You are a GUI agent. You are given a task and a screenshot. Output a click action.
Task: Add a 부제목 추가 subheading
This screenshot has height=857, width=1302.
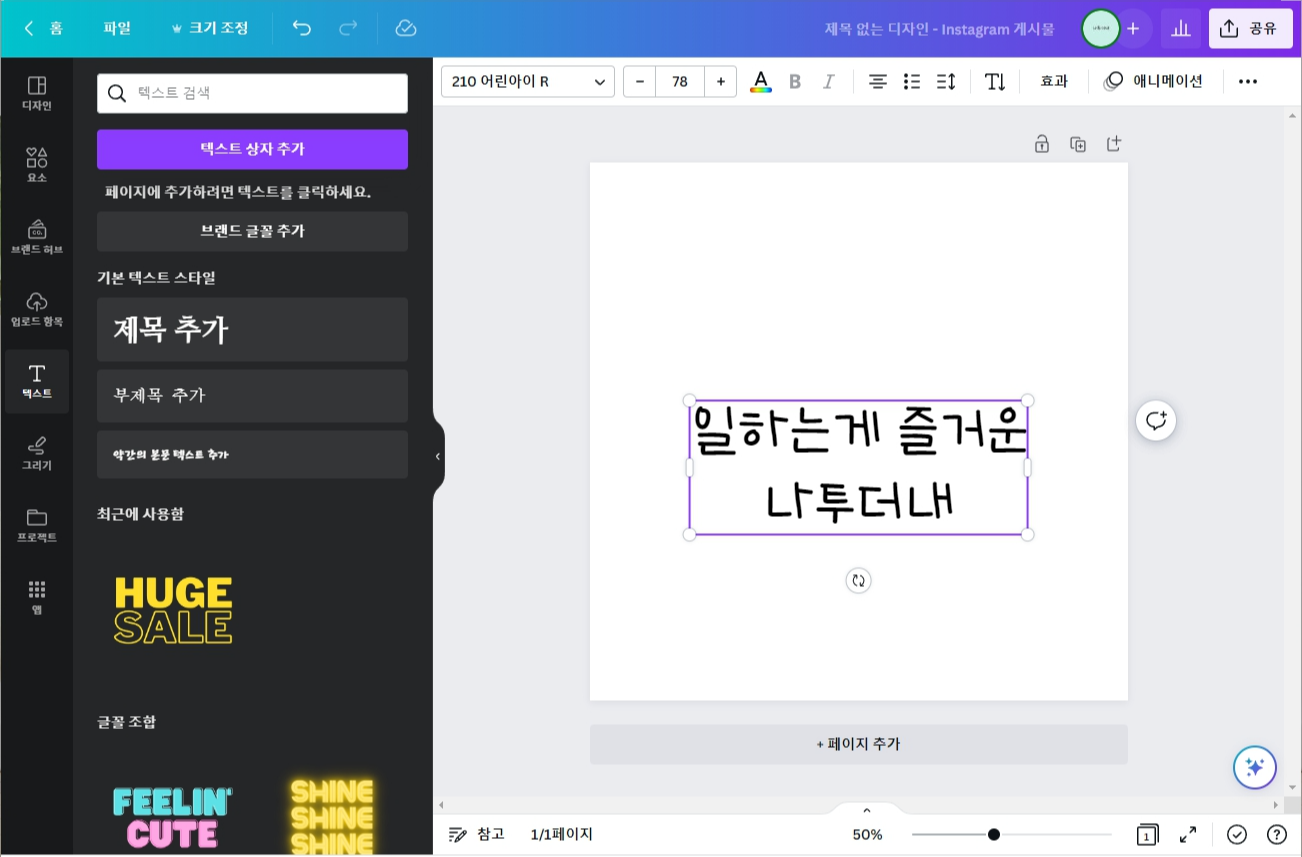tap(252, 395)
